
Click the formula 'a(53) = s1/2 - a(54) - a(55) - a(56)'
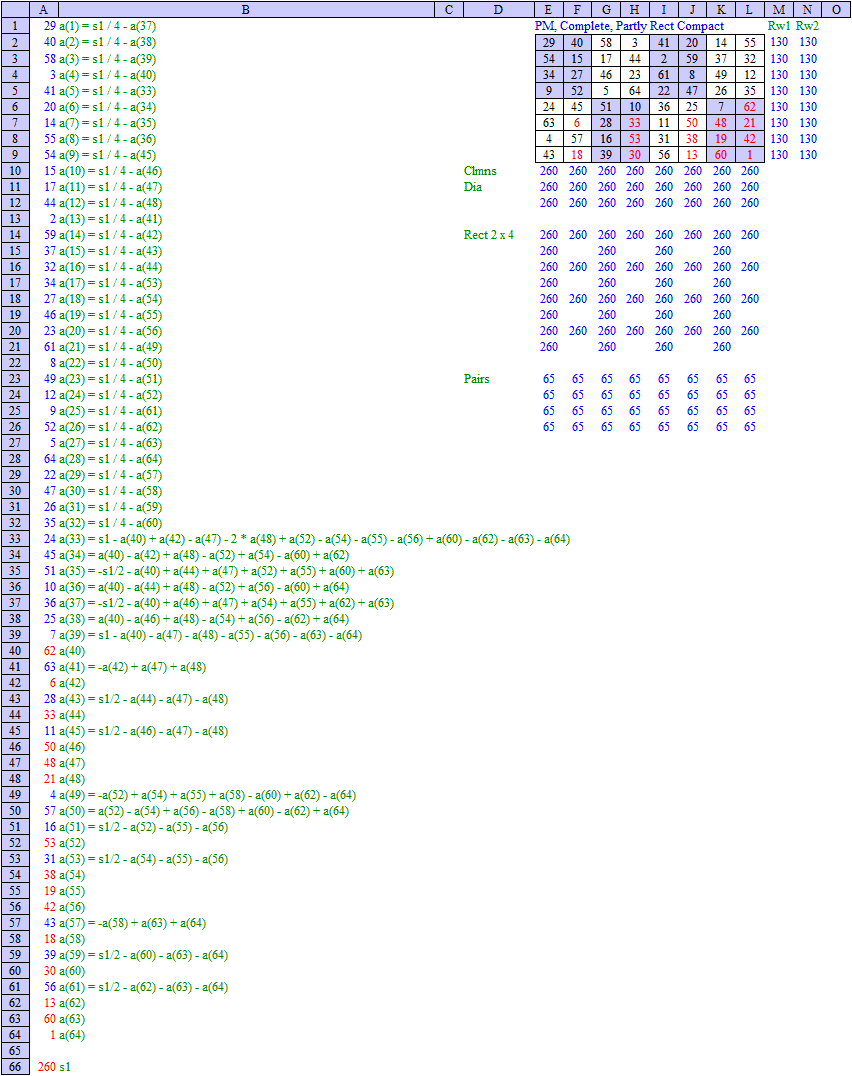pyautogui.click(x=143, y=859)
